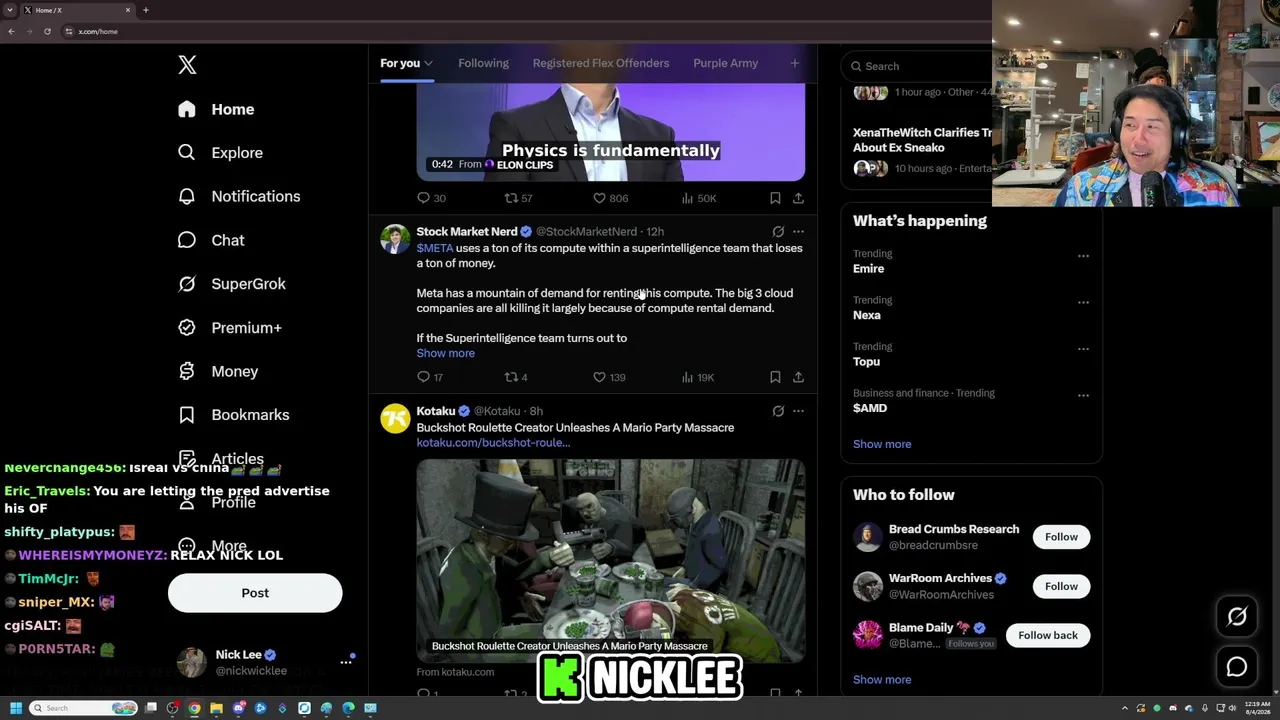This screenshot has height=720, width=1280.
Task: Reload the browser page
Action: [47, 31]
